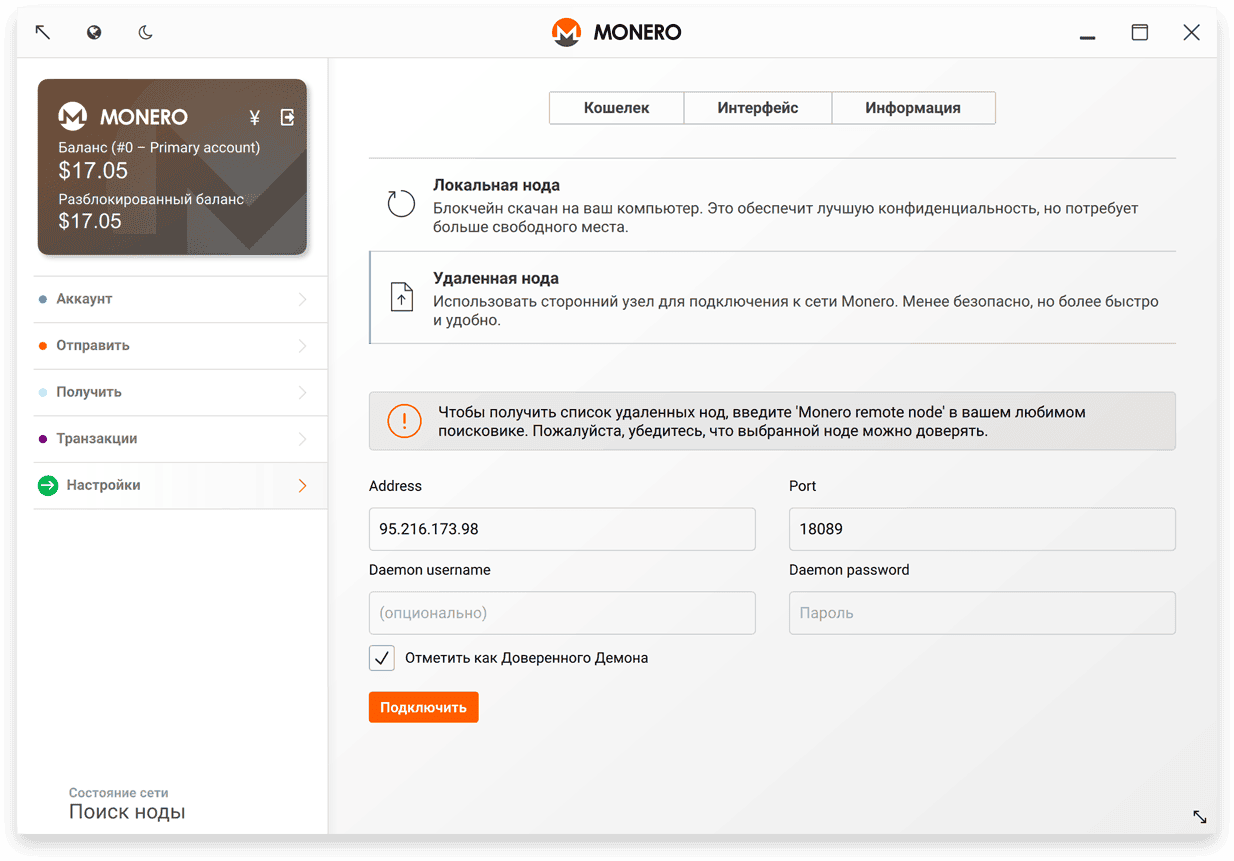Click the Monero logo on wallet card
The image size is (1234, 861).
point(72,116)
